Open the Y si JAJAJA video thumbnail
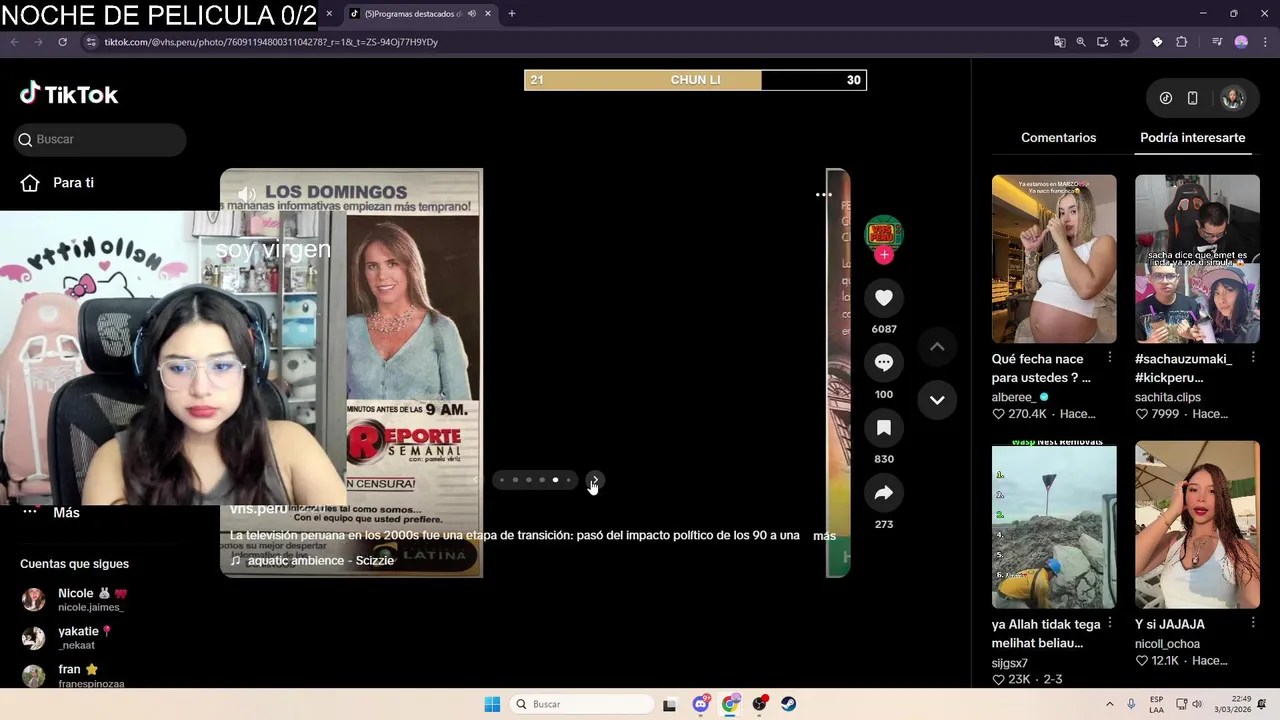 click(1197, 525)
